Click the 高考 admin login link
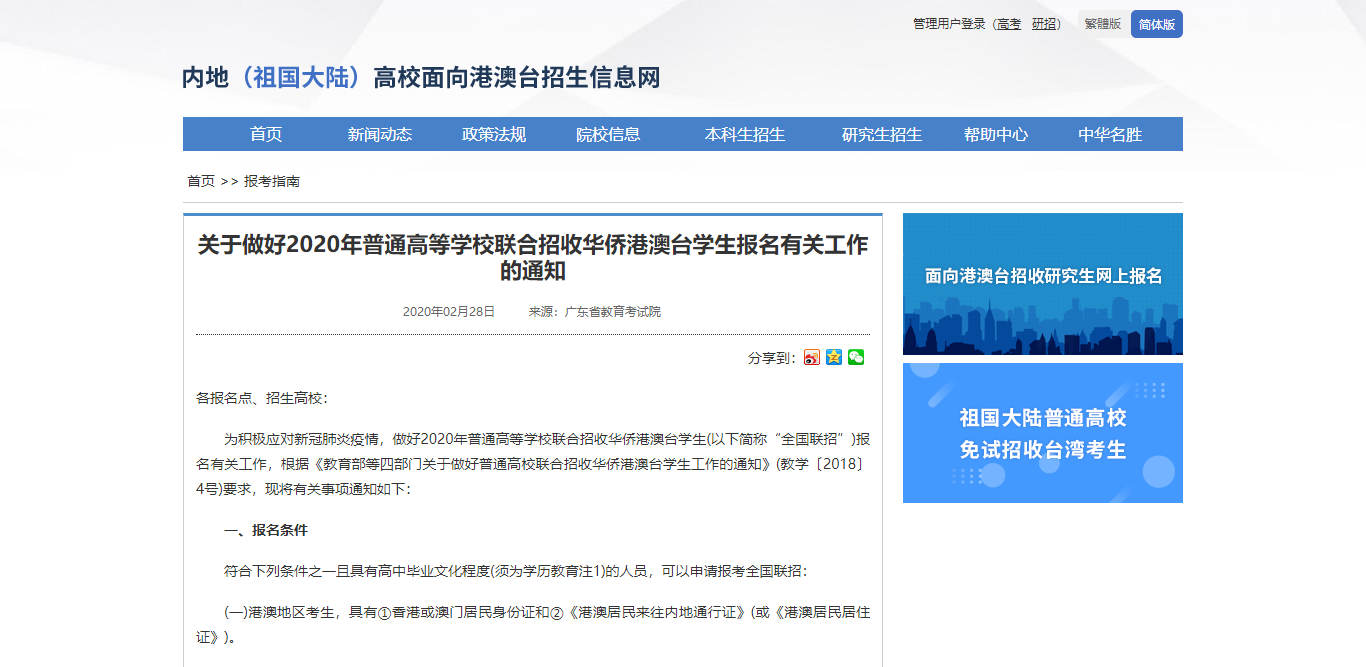 [1009, 24]
